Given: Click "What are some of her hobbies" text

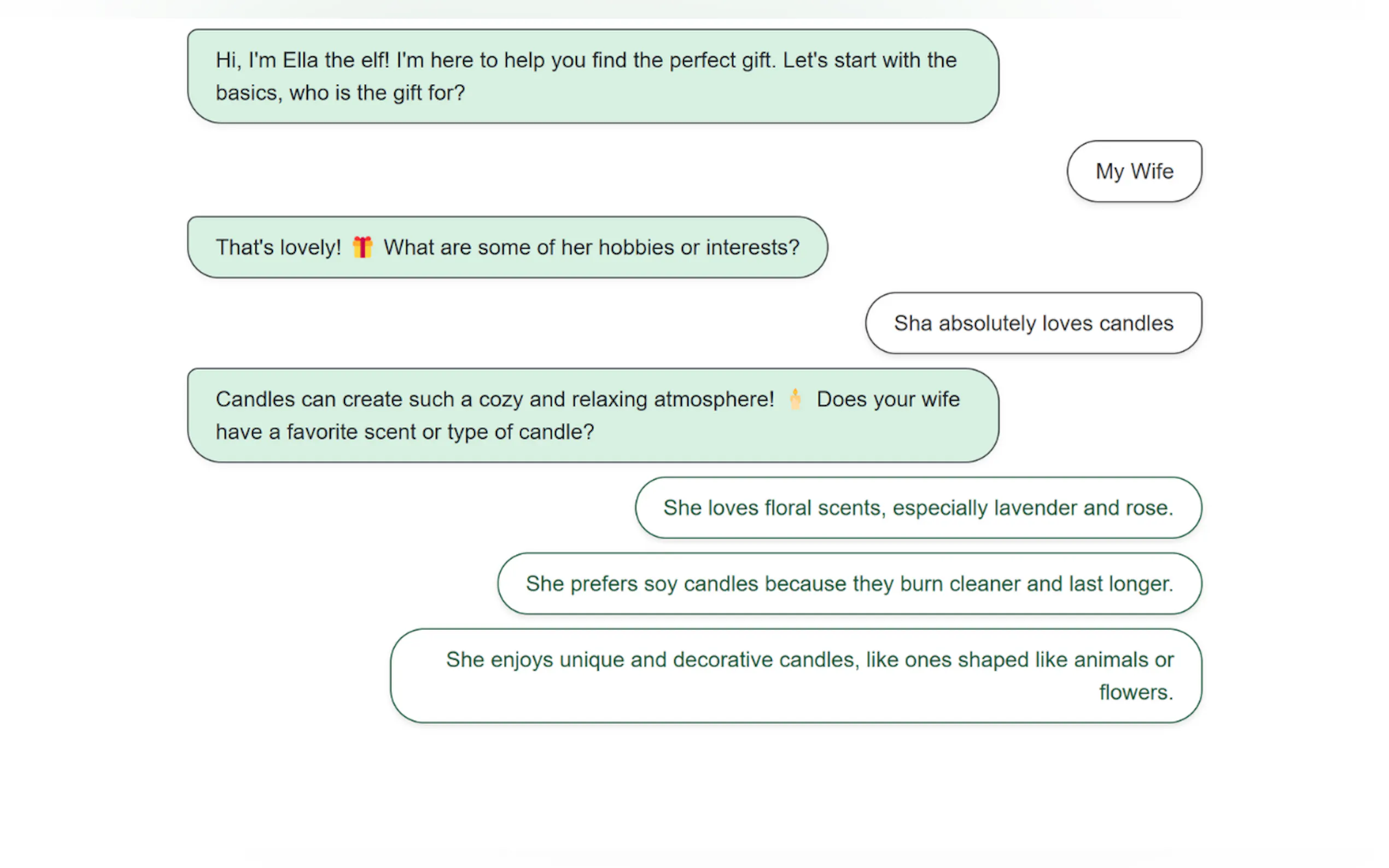Looking at the screenshot, I should pyautogui.click(x=527, y=248).
